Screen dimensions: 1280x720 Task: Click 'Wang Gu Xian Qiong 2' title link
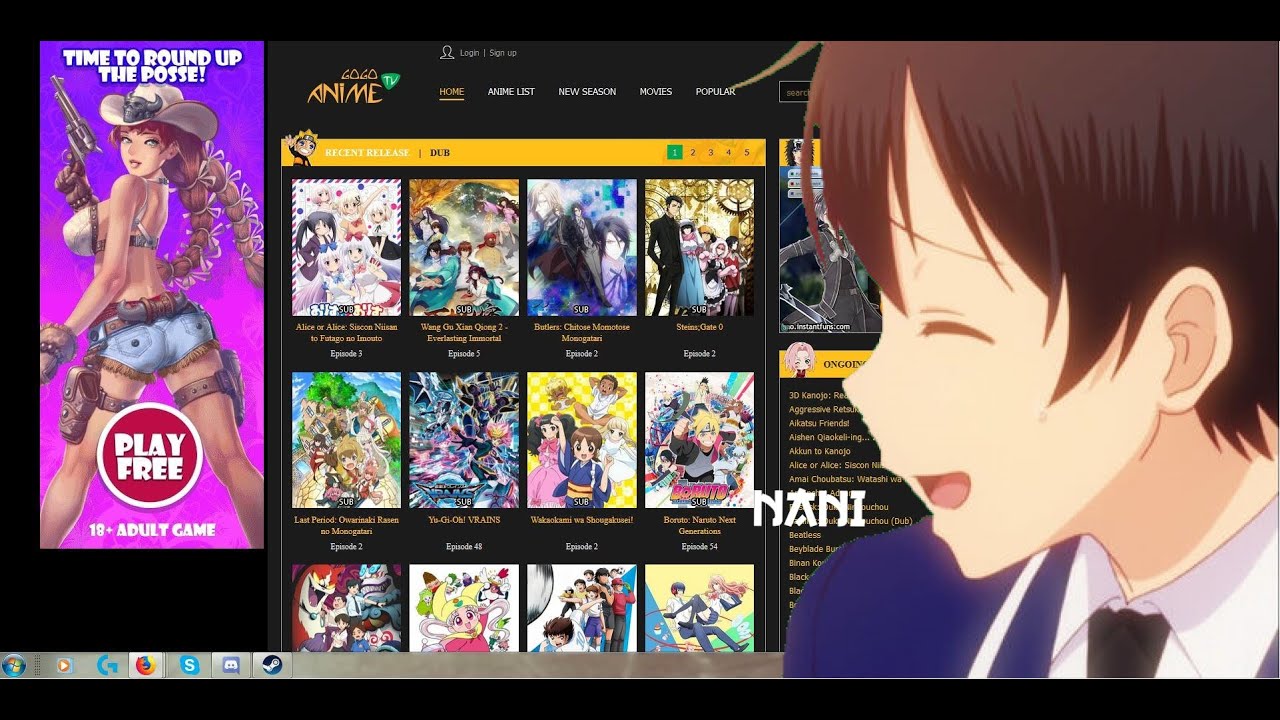(x=464, y=333)
